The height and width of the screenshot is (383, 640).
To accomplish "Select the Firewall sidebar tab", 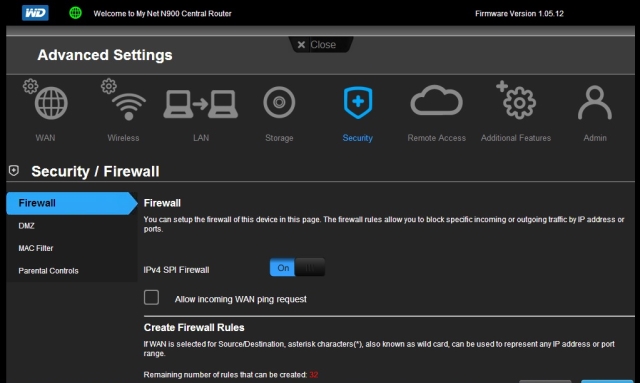I will tap(72, 203).
